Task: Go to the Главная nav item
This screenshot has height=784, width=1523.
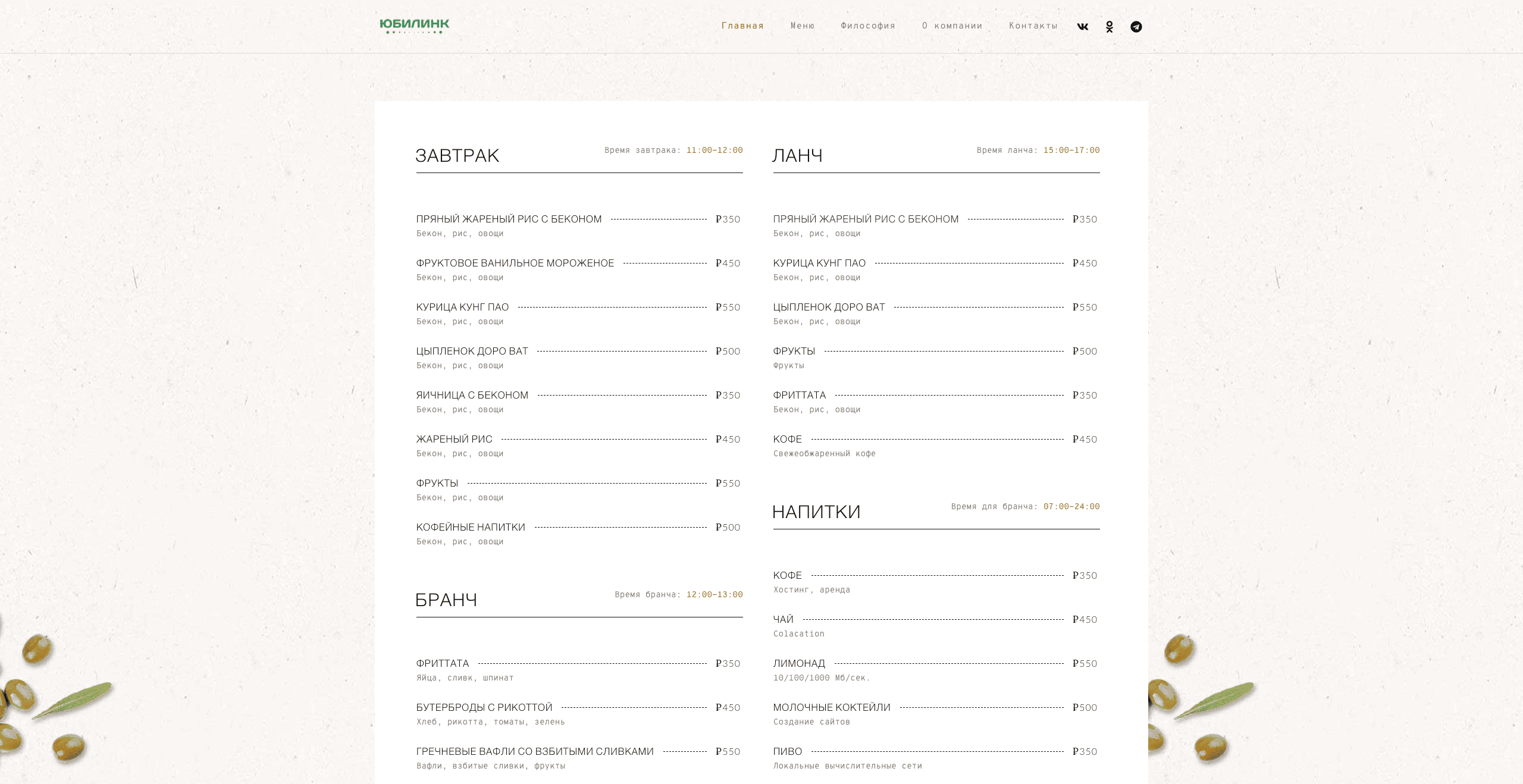Action: tap(742, 26)
